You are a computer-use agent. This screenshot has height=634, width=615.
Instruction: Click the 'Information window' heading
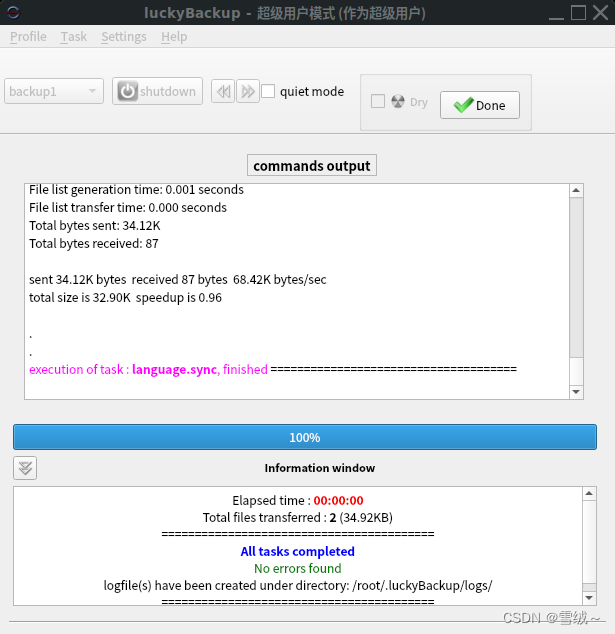[x=319, y=468]
